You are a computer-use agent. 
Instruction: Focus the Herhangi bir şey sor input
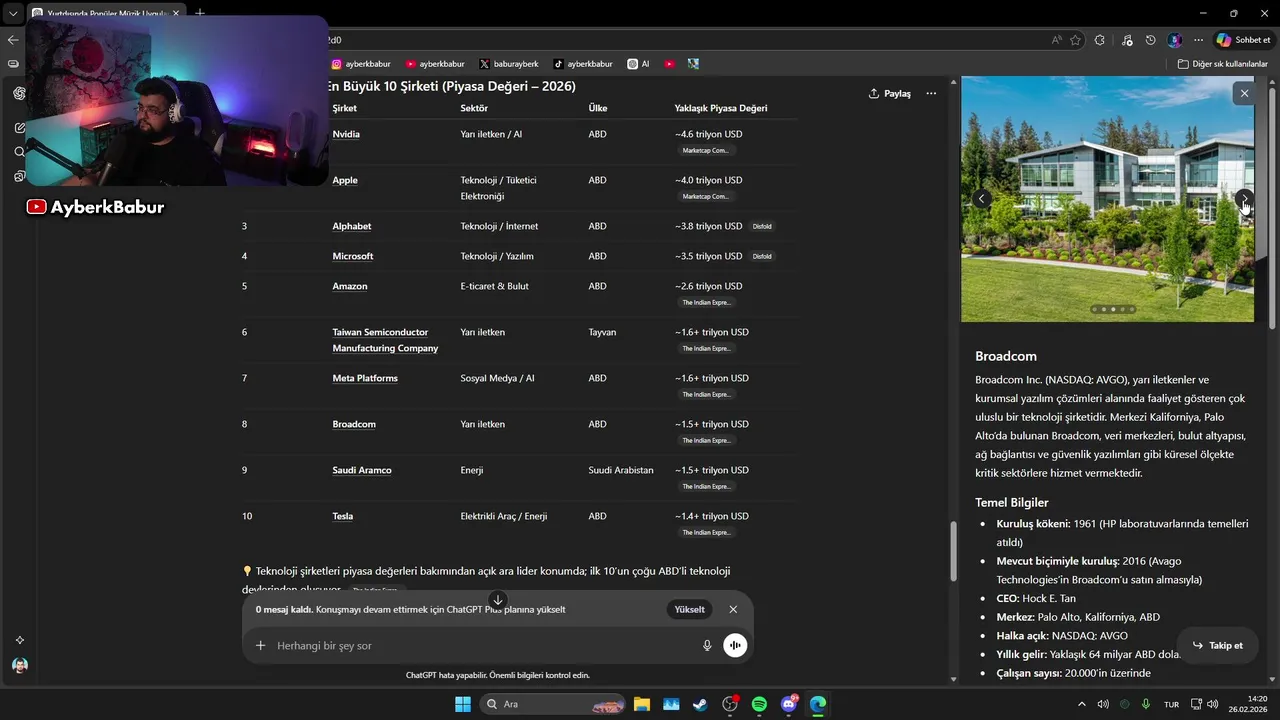click(x=485, y=646)
